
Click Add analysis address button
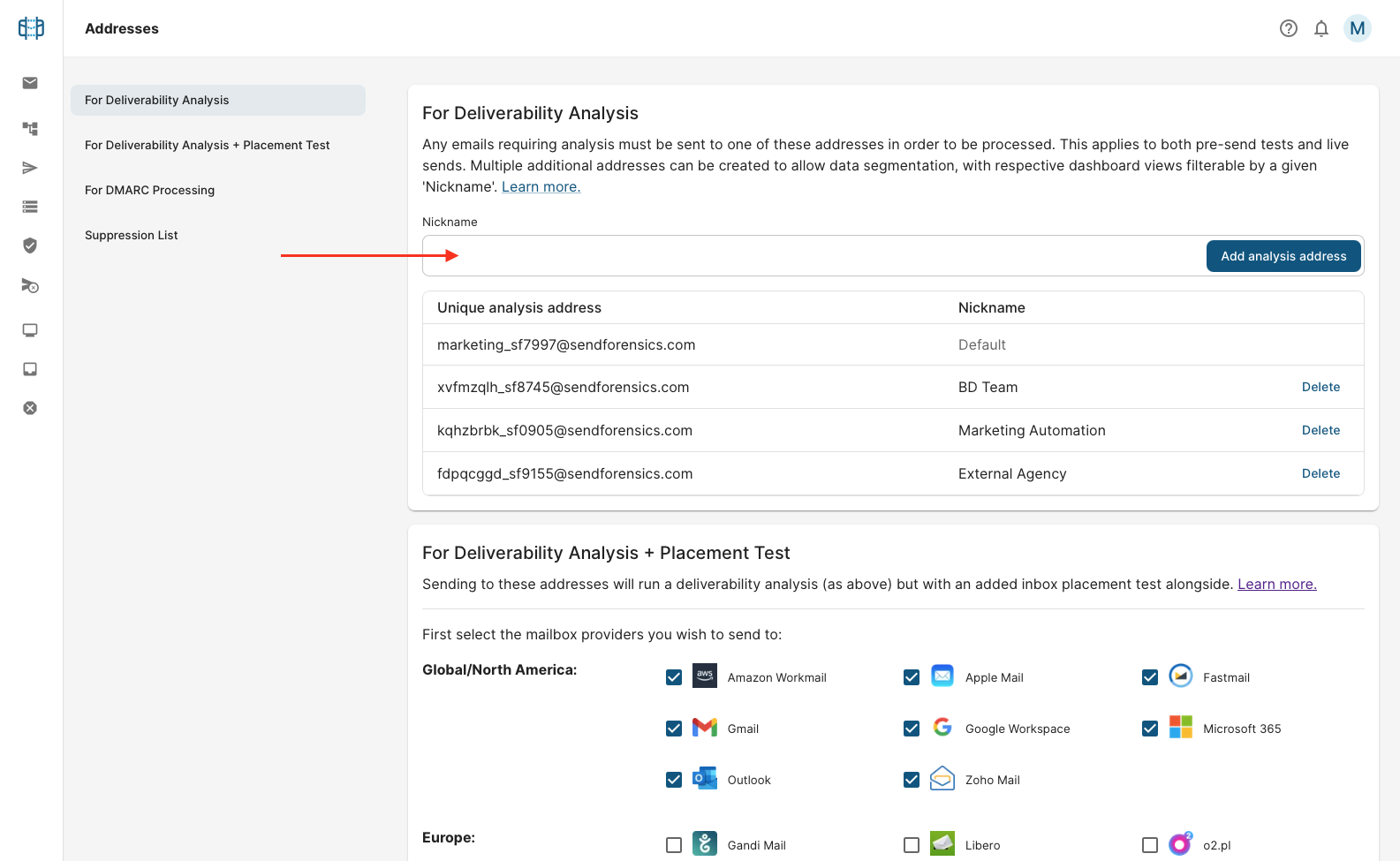pyautogui.click(x=1283, y=256)
